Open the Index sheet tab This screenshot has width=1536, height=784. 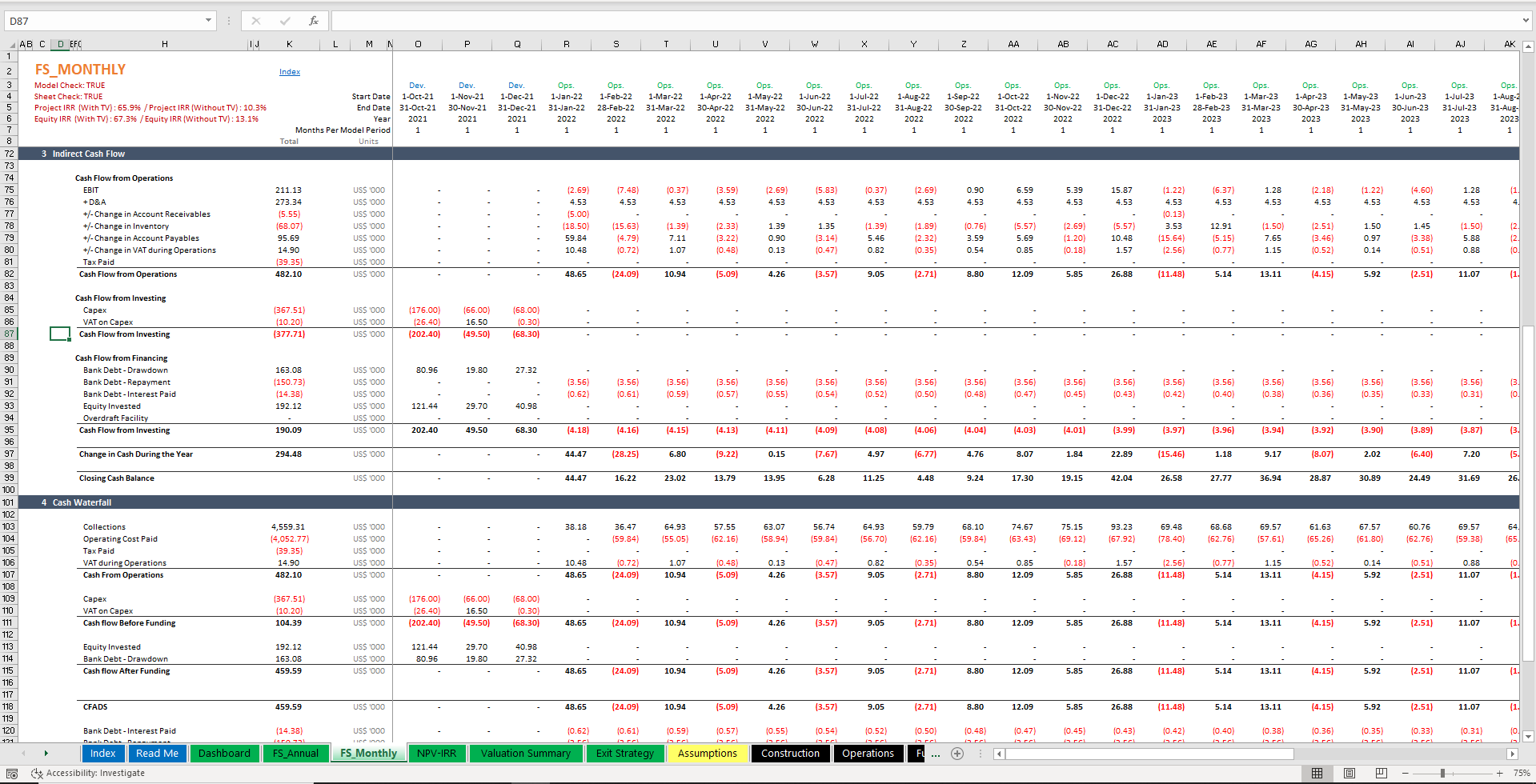coord(102,754)
